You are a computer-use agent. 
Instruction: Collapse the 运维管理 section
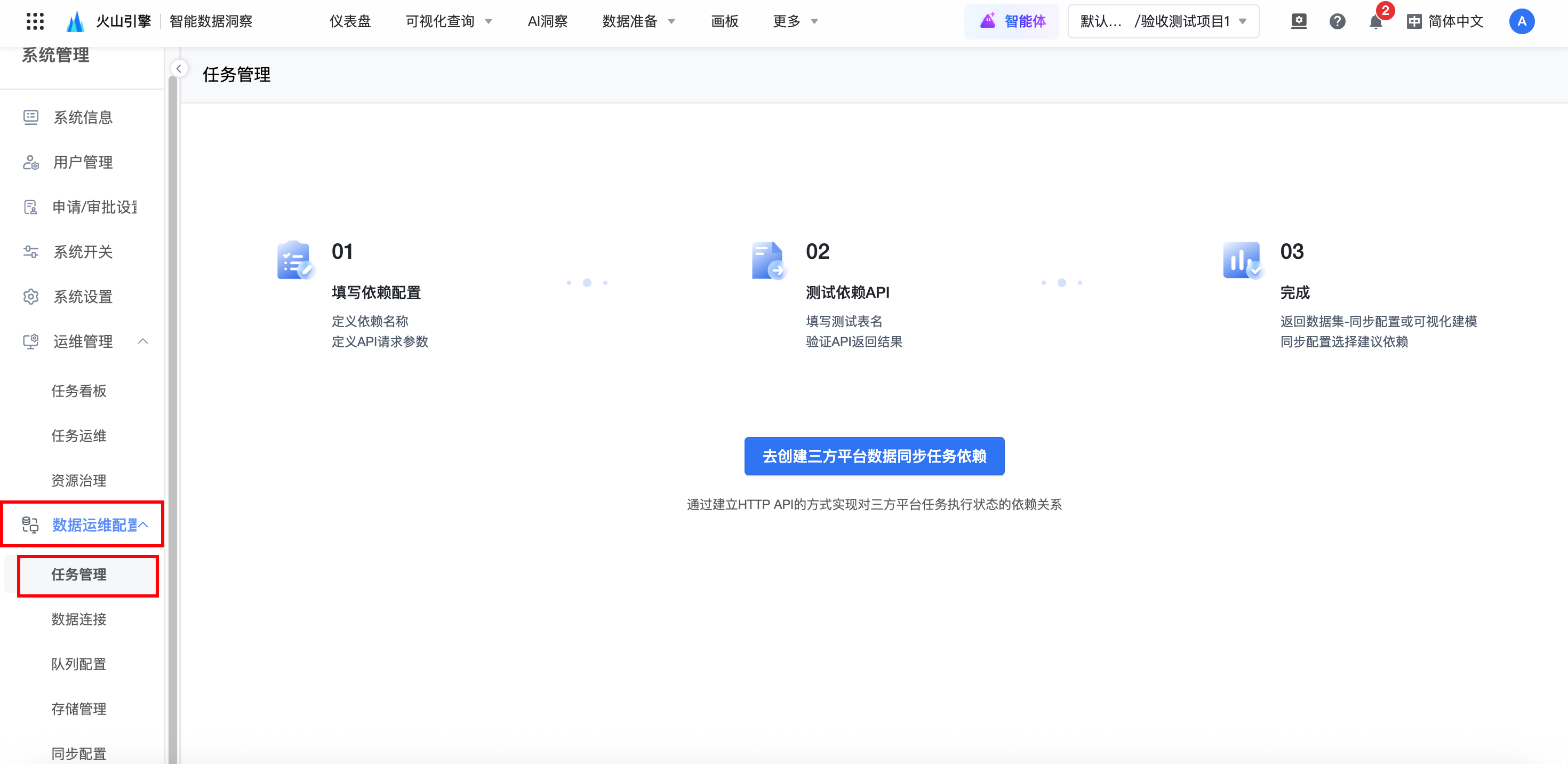tap(143, 341)
